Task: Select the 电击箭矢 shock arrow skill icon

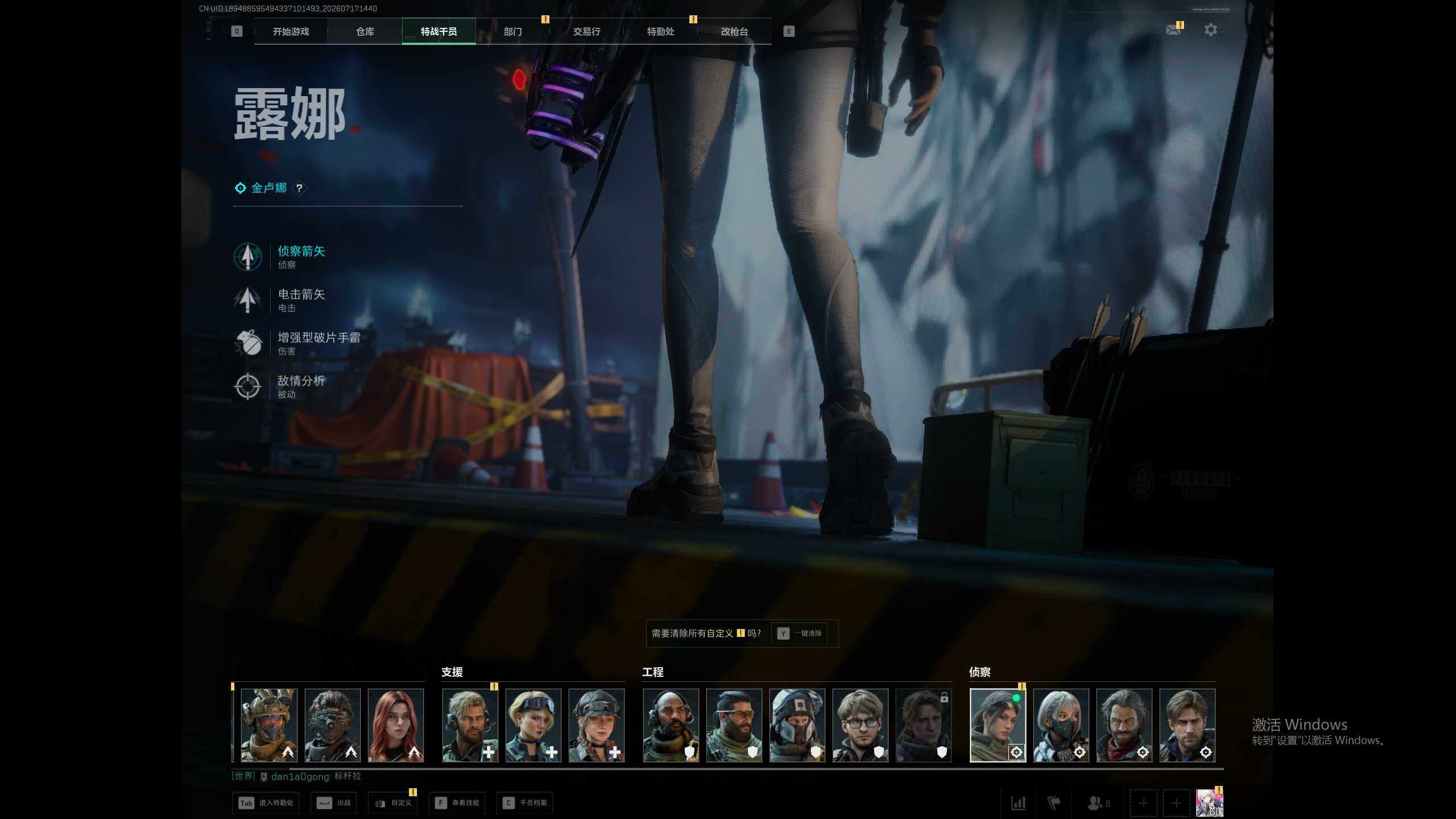Action: (247, 300)
